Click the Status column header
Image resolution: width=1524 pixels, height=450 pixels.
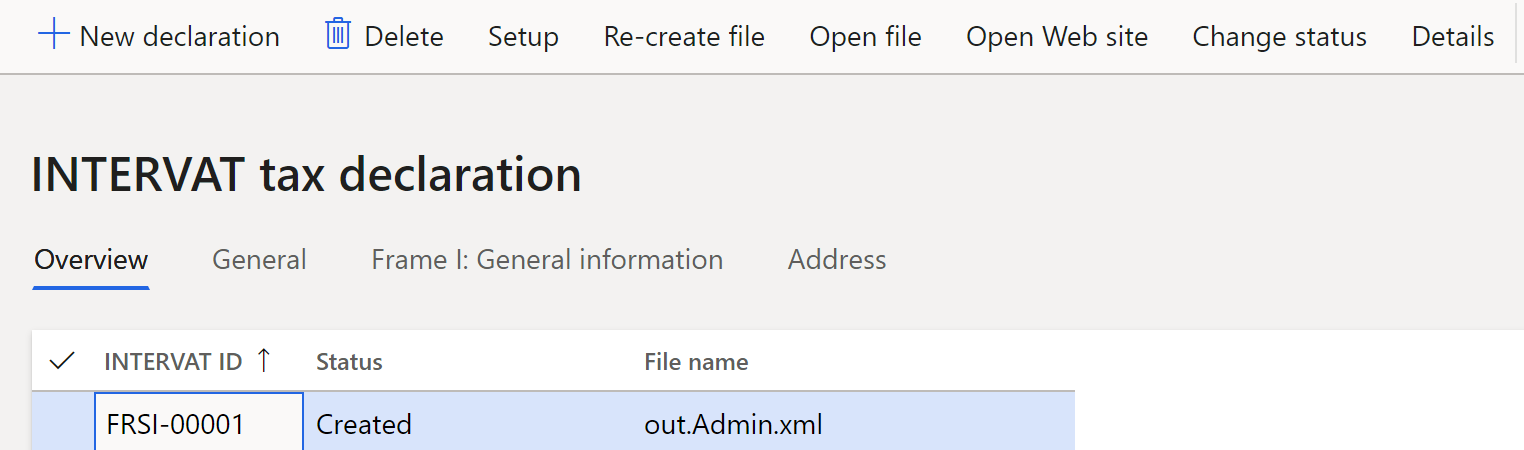[x=349, y=361]
